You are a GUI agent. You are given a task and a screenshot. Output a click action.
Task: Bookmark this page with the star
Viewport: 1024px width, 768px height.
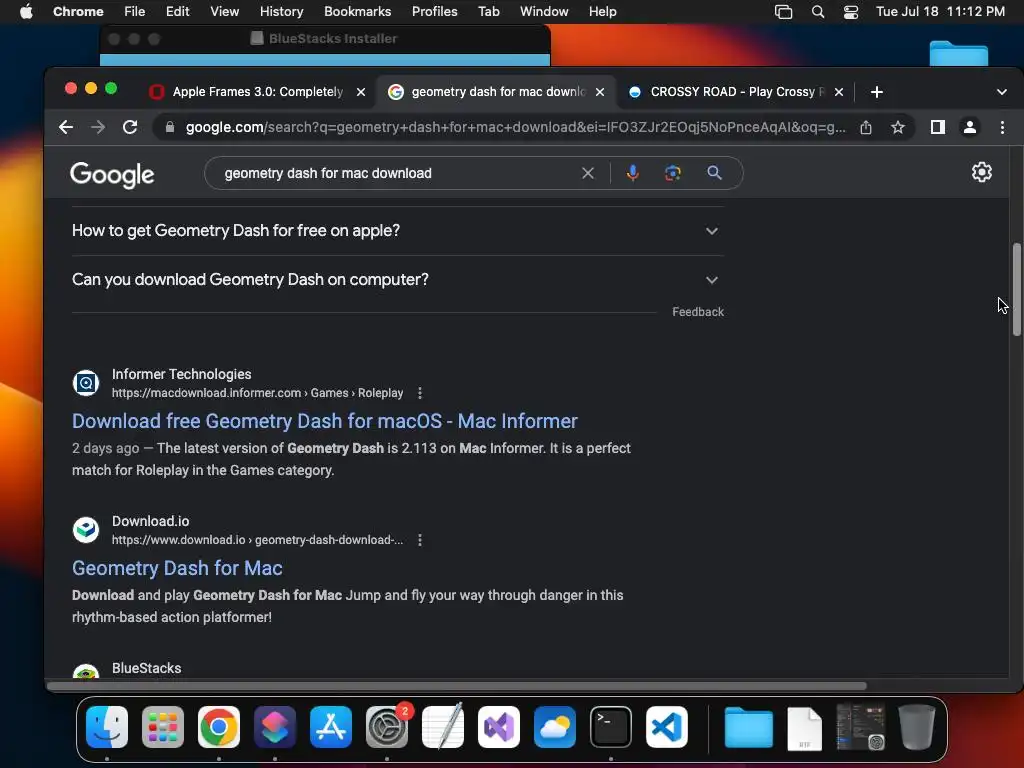click(x=898, y=127)
